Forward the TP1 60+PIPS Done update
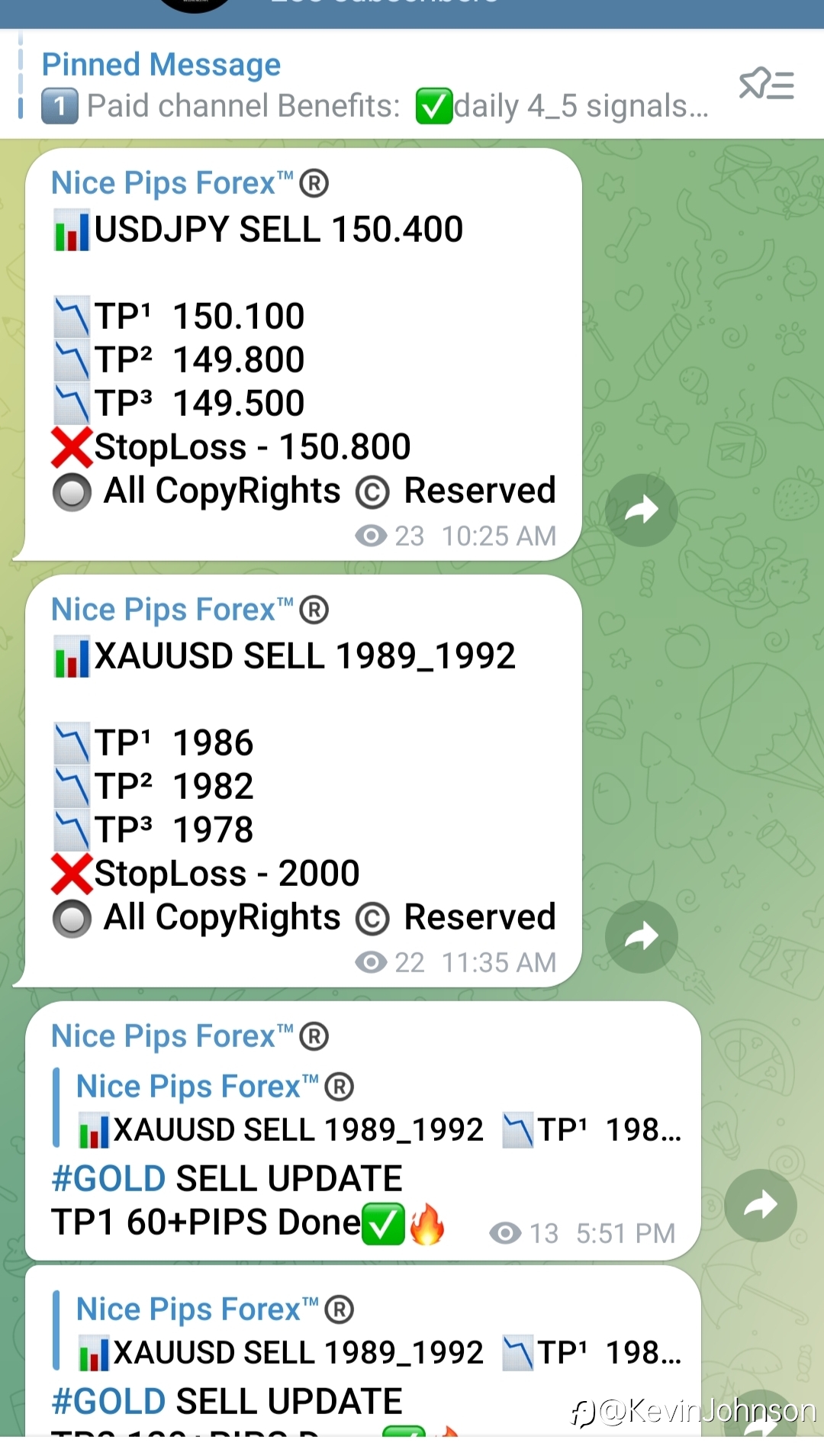The width and height of the screenshot is (824, 1456). coord(761,1205)
